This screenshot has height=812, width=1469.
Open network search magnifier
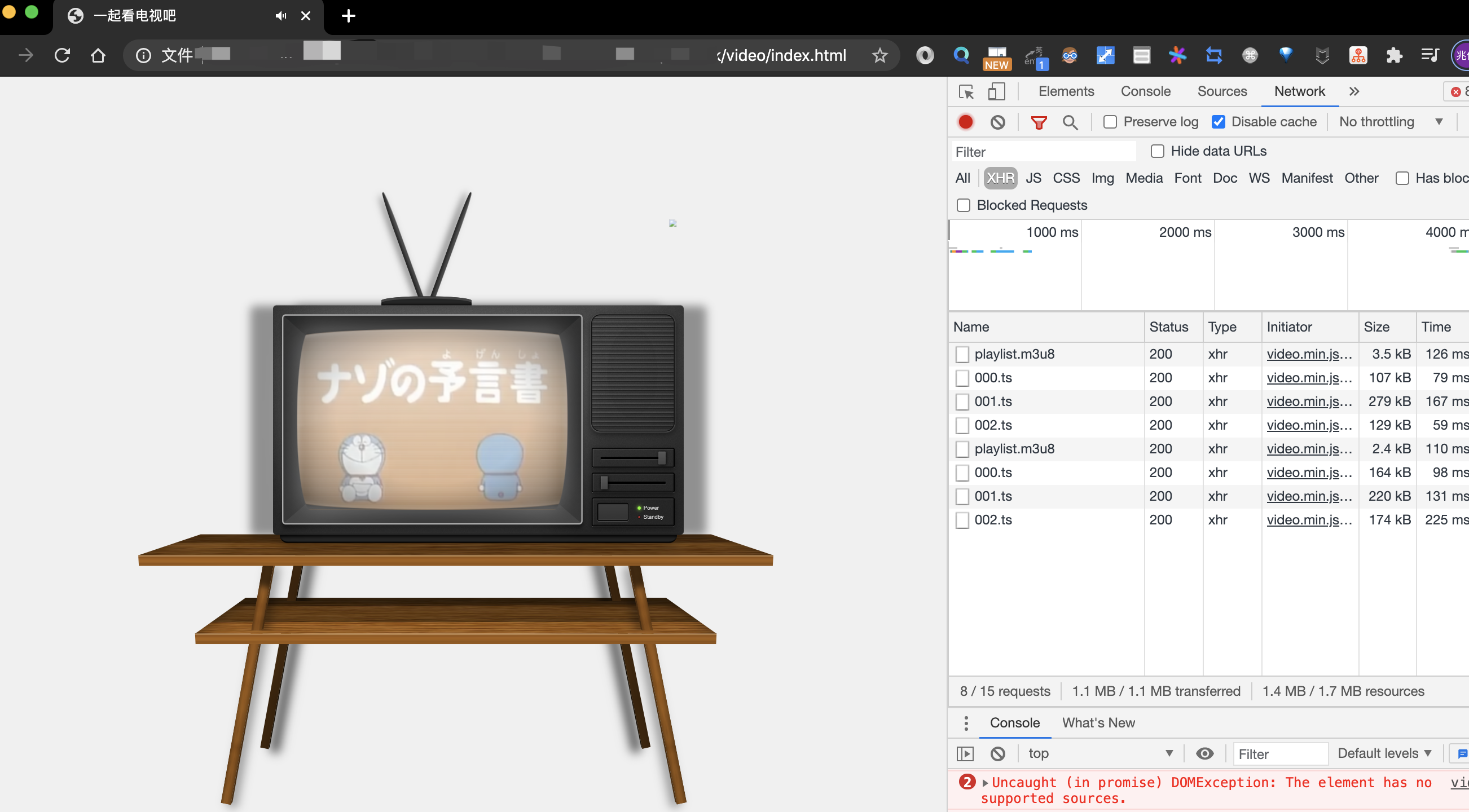1070,122
